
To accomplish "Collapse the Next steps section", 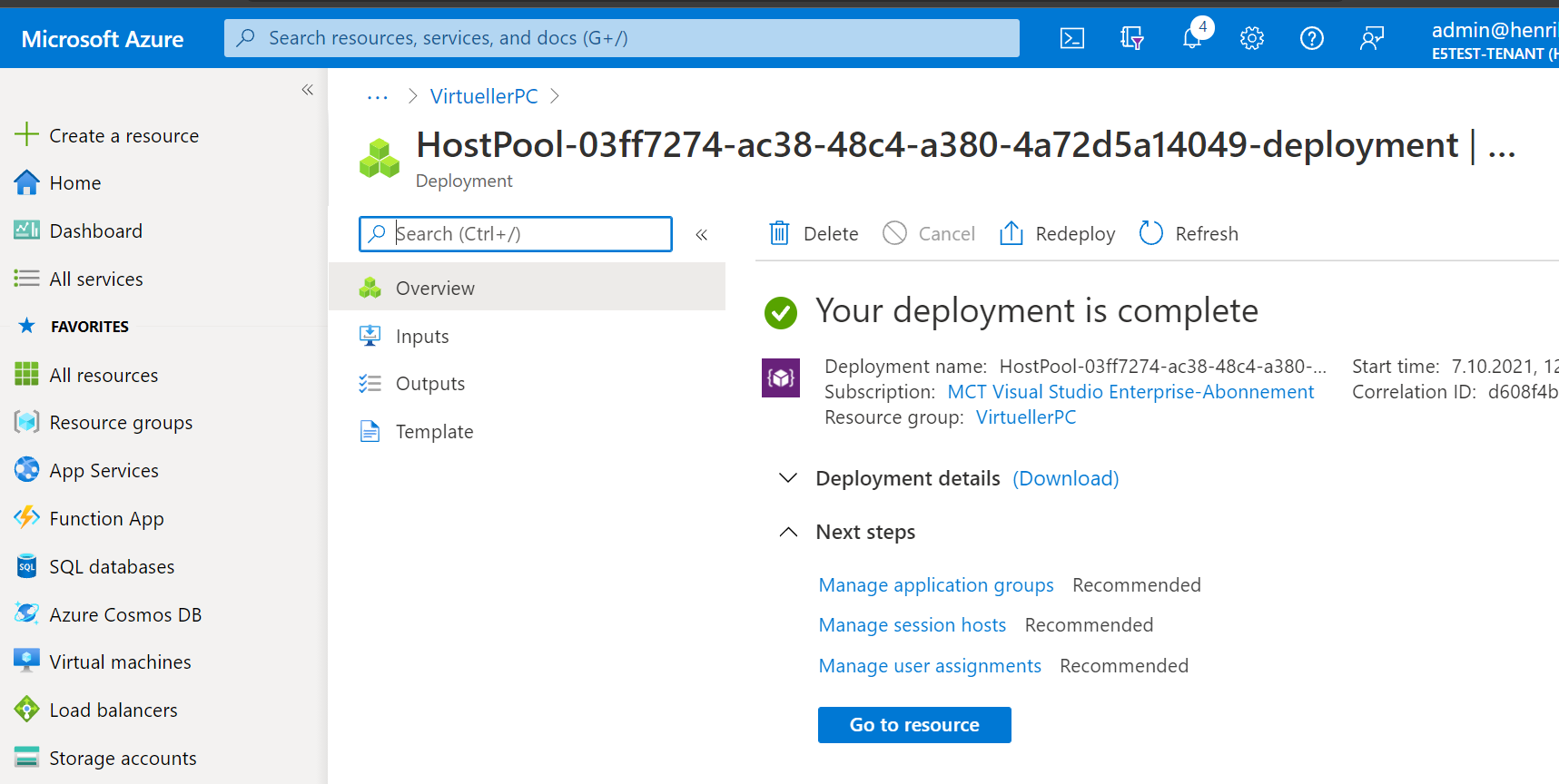I will click(788, 532).
